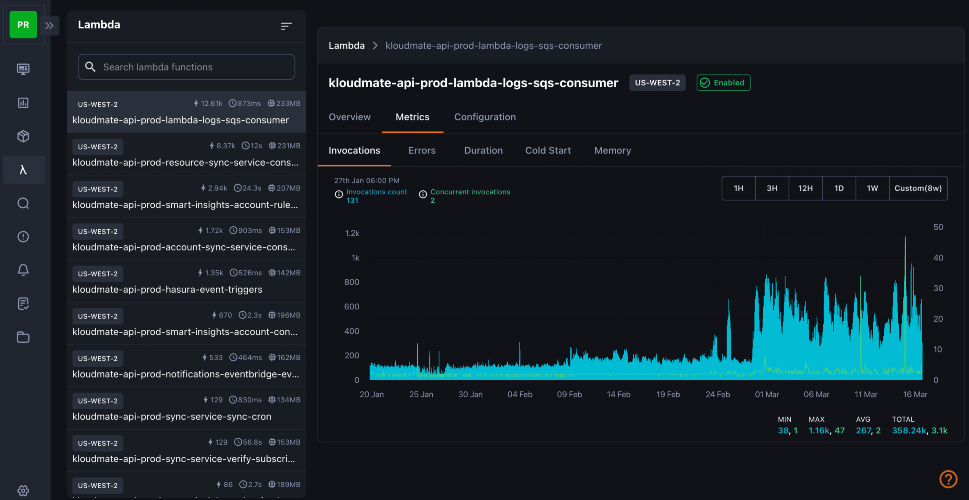The height and width of the screenshot is (500, 969).
Task: Click the 12.61k invocations value on first row
Action: 208,104
